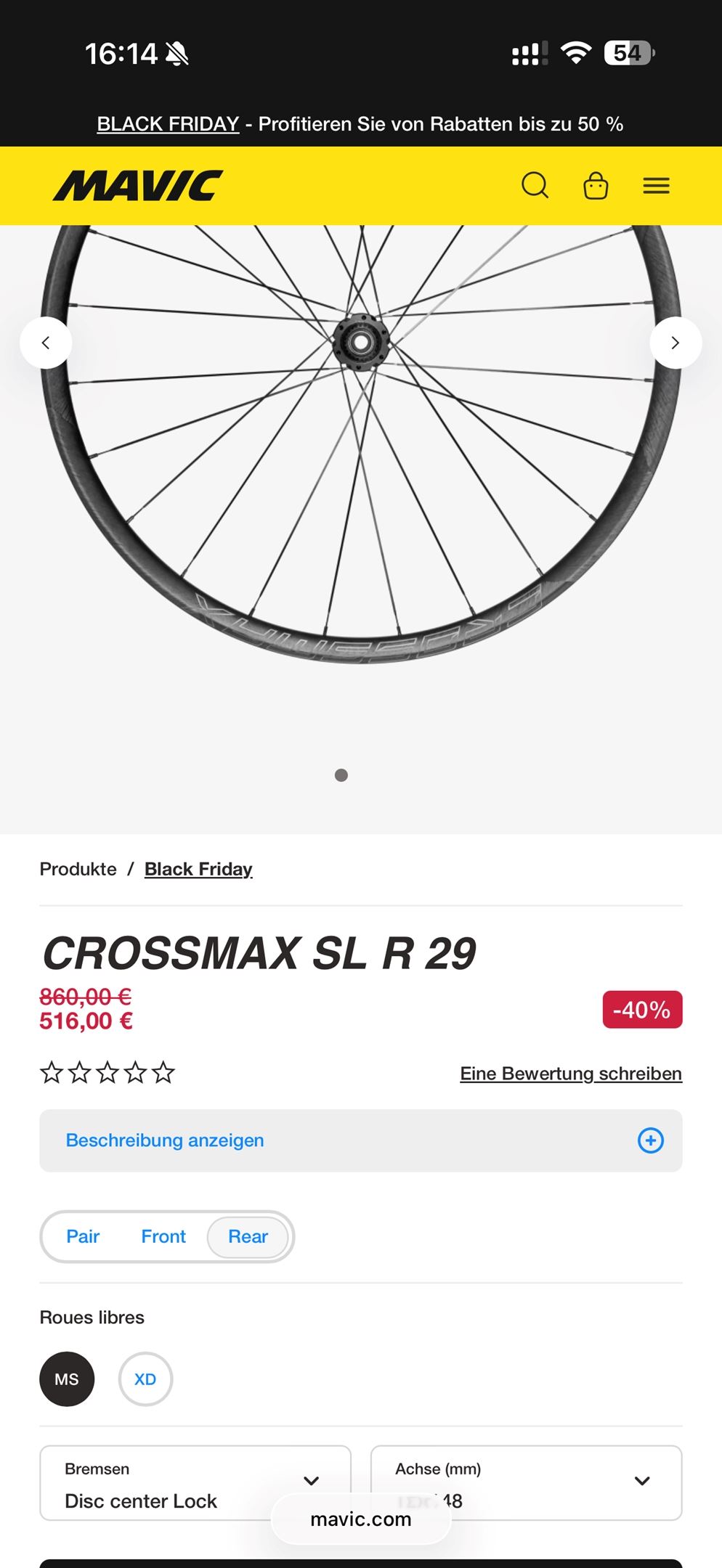This screenshot has width=722, height=1568.
Task: Open the hamburger menu
Action: (x=656, y=186)
